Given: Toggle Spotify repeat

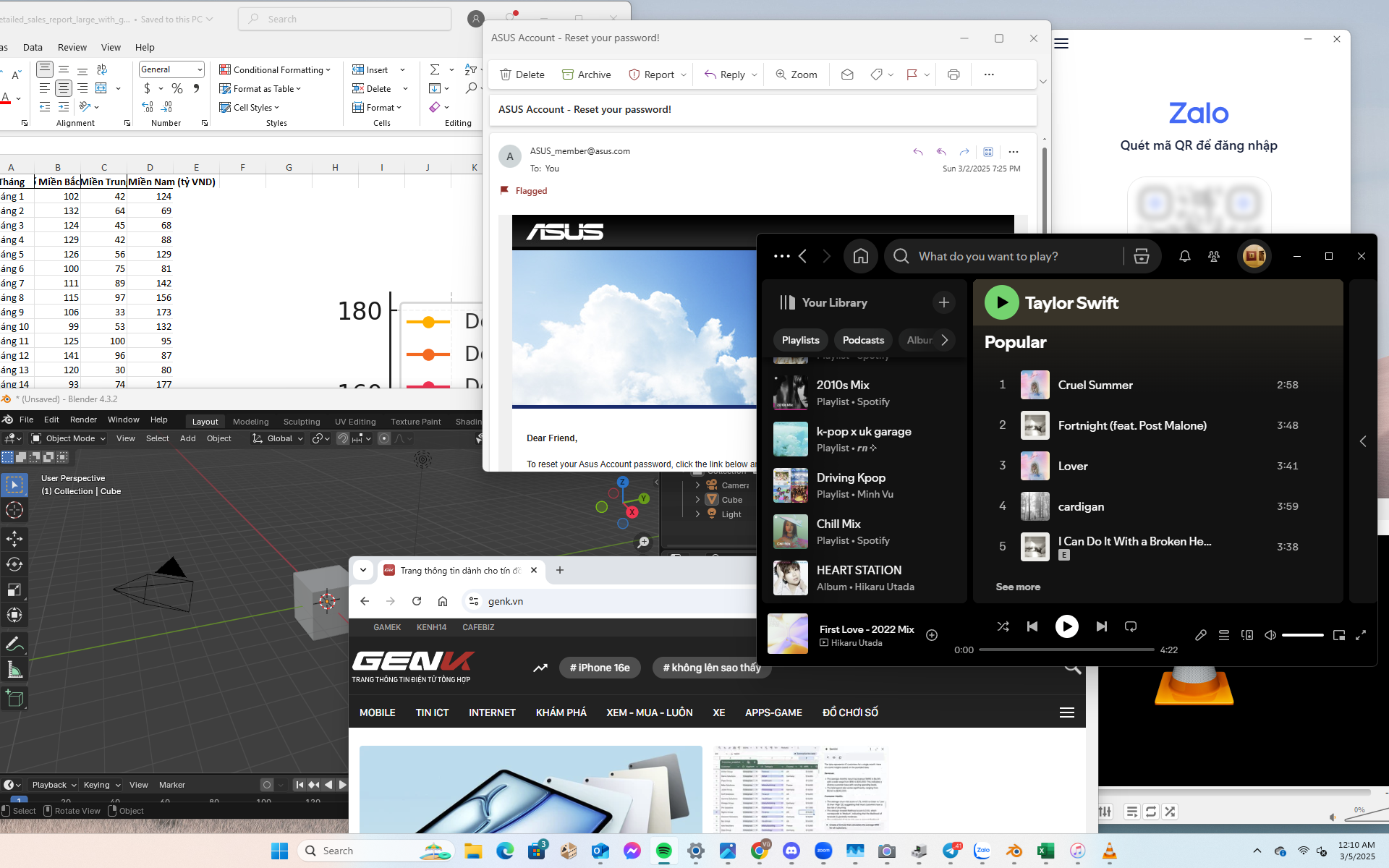Looking at the screenshot, I should tap(1131, 626).
